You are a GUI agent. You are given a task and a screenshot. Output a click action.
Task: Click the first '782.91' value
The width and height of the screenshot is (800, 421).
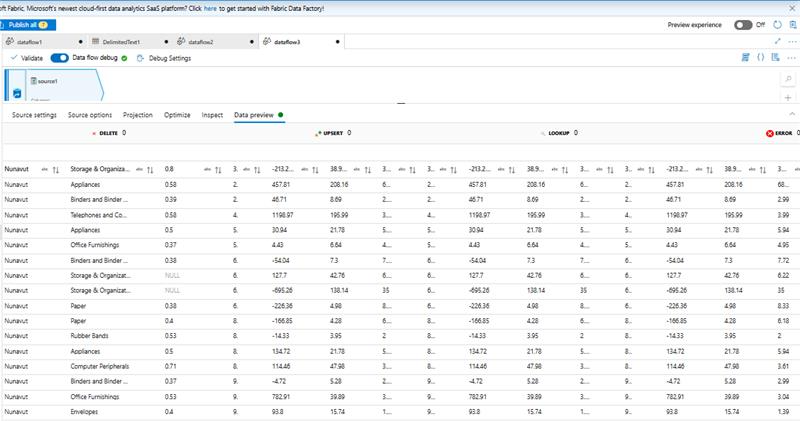point(281,397)
